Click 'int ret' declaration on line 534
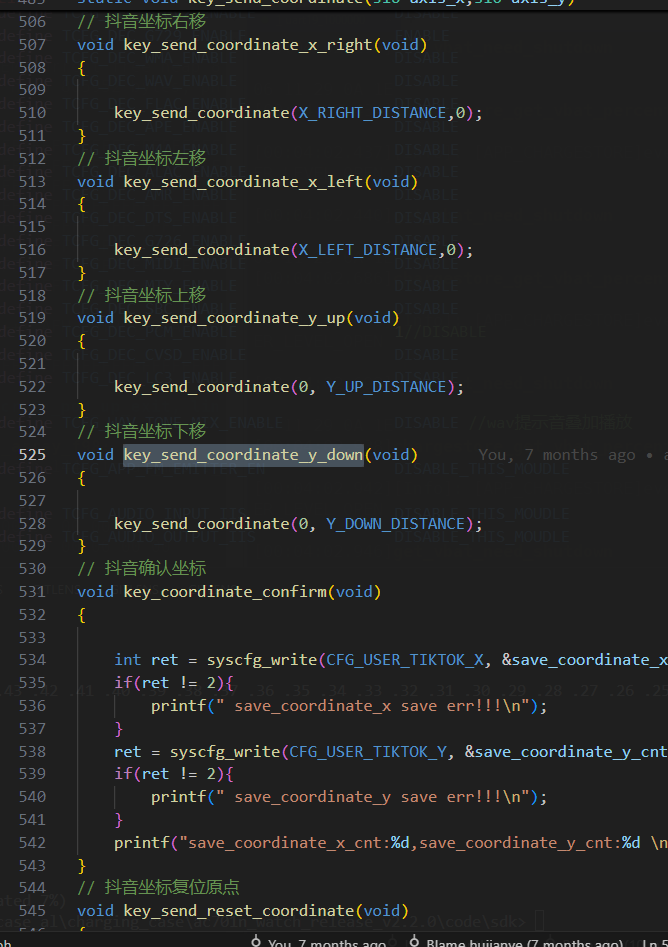This screenshot has height=947, width=668. click(146, 660)
